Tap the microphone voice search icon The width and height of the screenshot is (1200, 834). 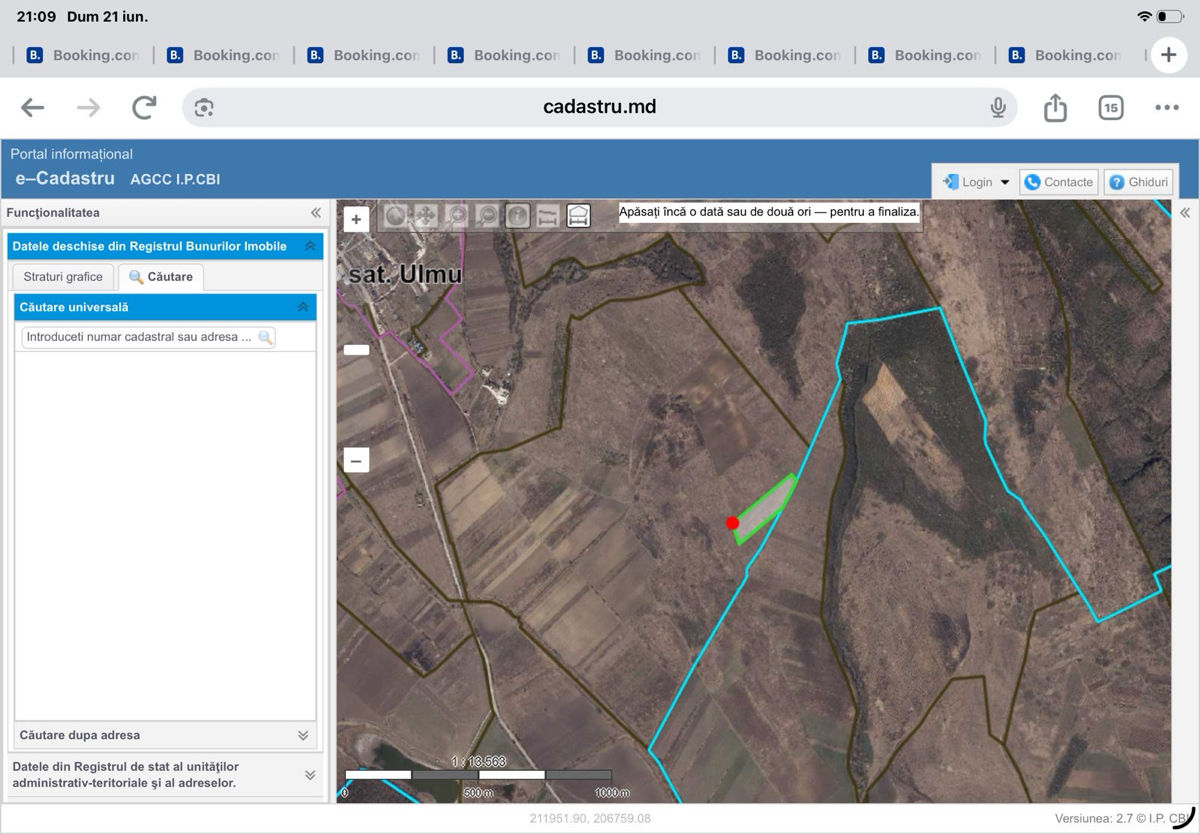pyautogui.click(x=997, y=107)
